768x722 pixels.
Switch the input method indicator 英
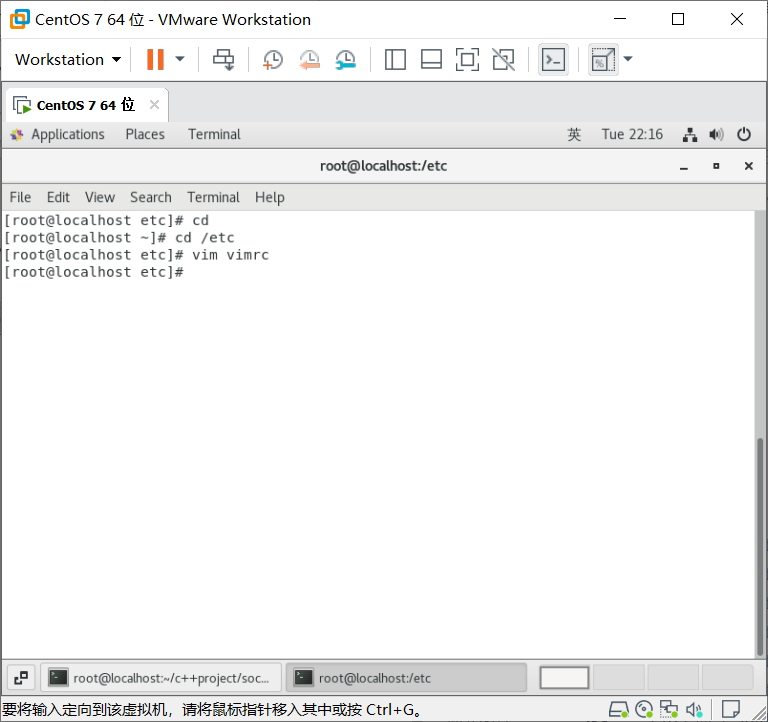tap(574, 134)
